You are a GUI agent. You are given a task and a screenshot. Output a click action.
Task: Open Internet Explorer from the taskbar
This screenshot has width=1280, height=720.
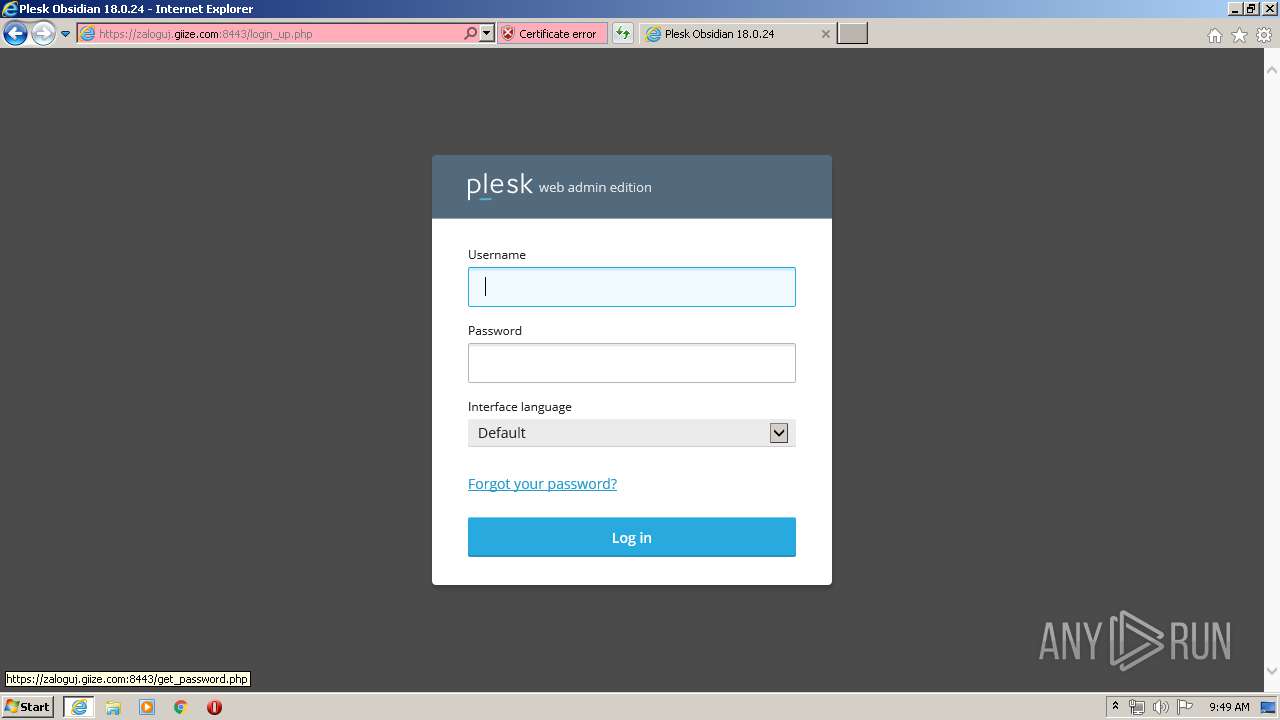[79, 707]
